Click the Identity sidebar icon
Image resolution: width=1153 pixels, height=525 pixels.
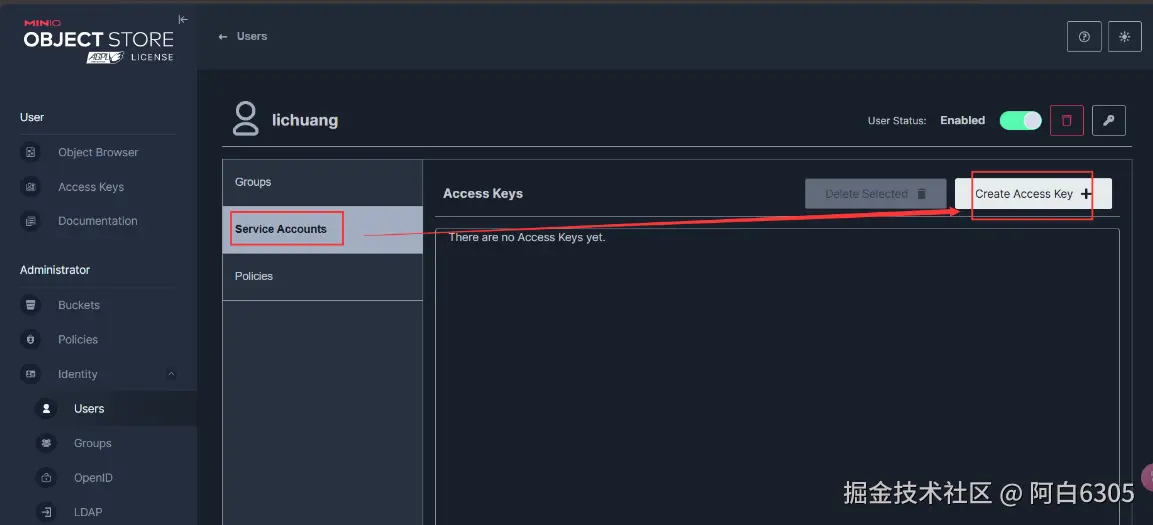pyautogui.click(x=30, y=374)
